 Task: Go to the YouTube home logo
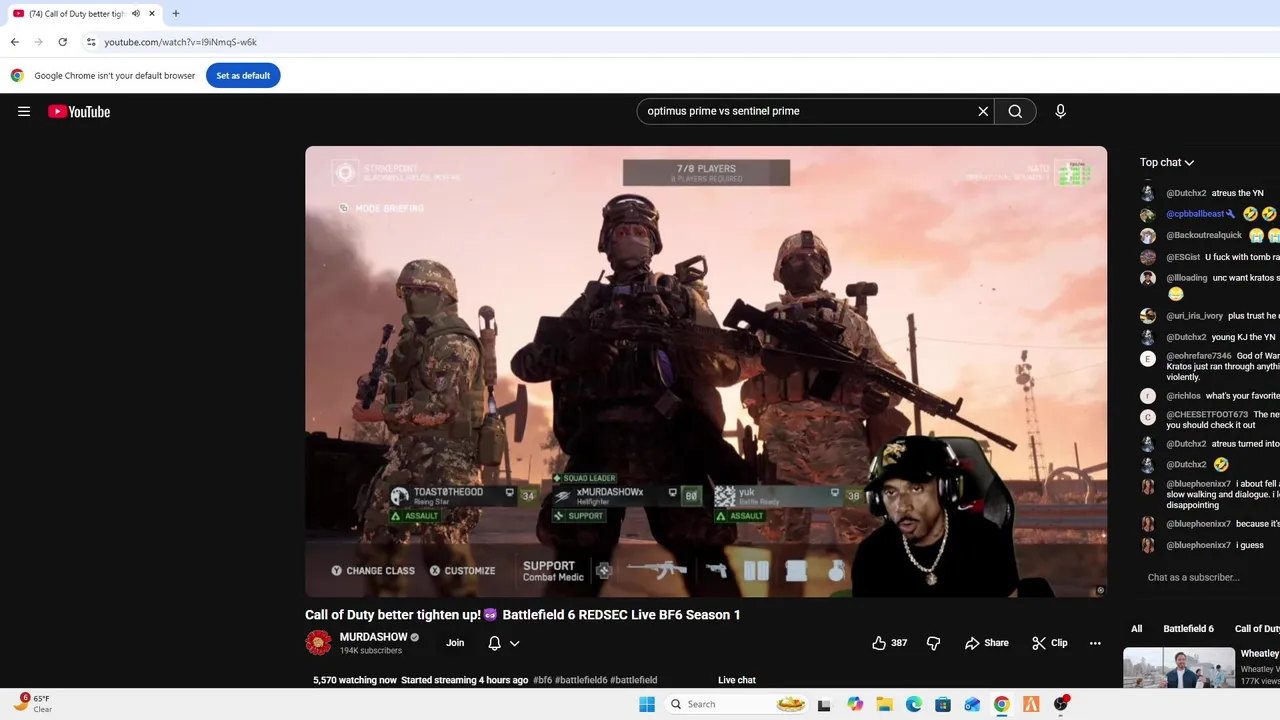point(79,111)
